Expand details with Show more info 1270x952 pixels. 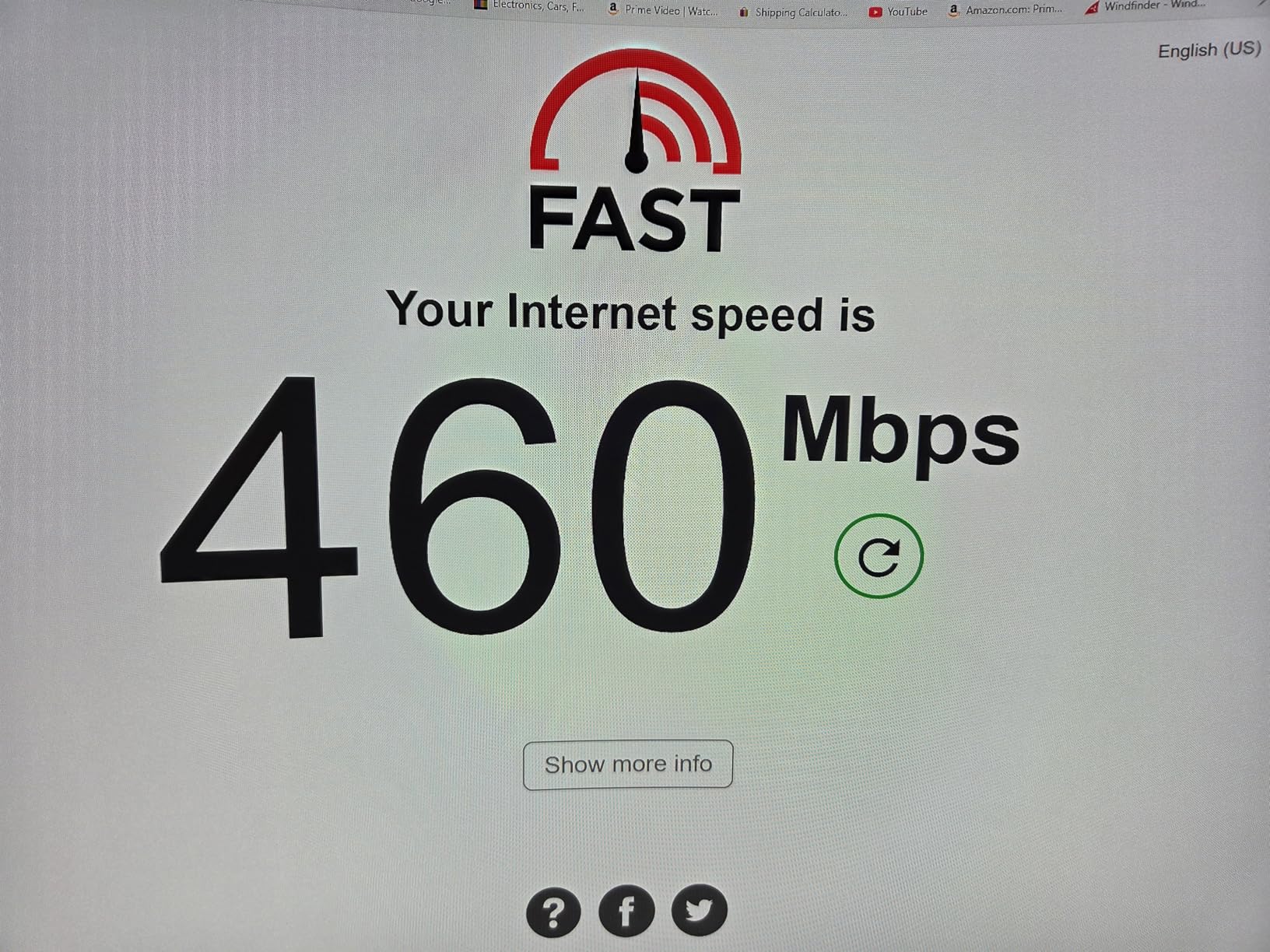(628, 765)
